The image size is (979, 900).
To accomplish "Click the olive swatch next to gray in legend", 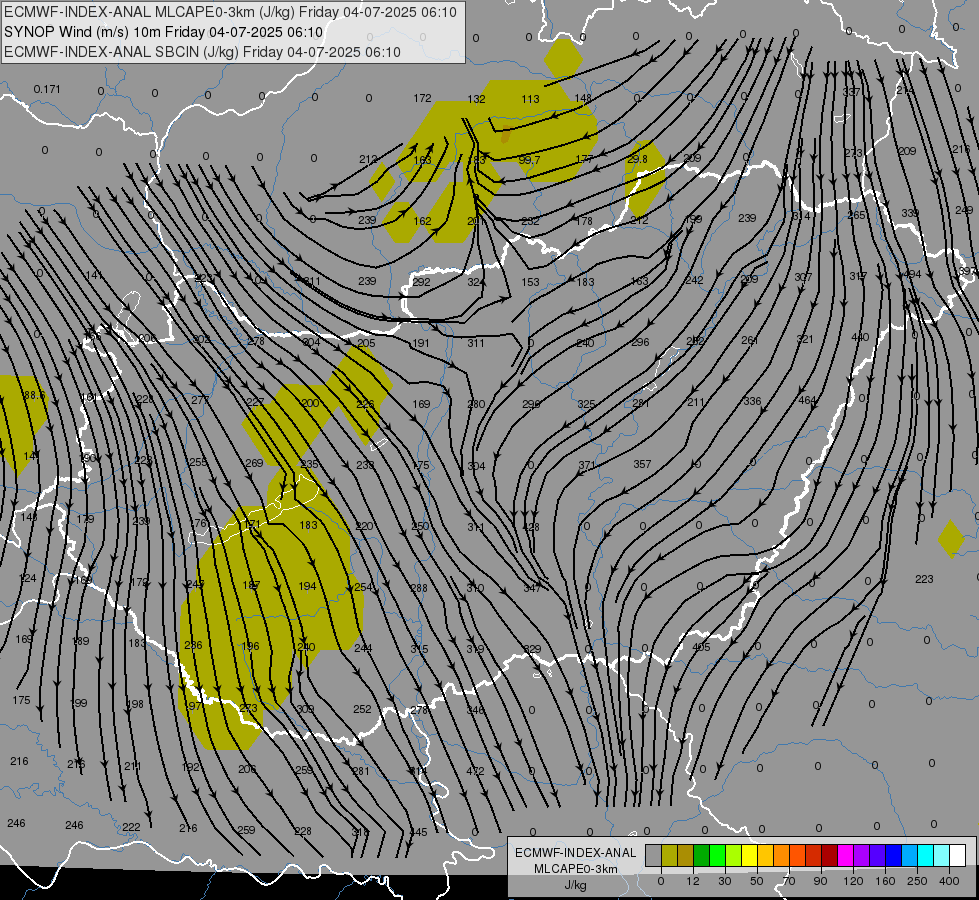I will pos(669,855).
